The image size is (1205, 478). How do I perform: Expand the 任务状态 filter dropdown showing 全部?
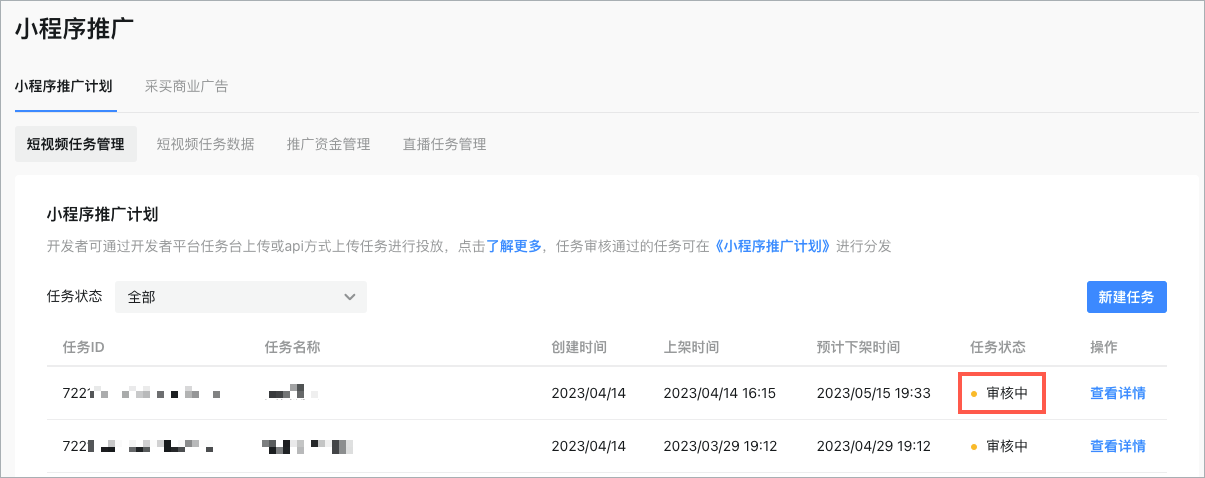pyautogui.click(x=241, y=297)
